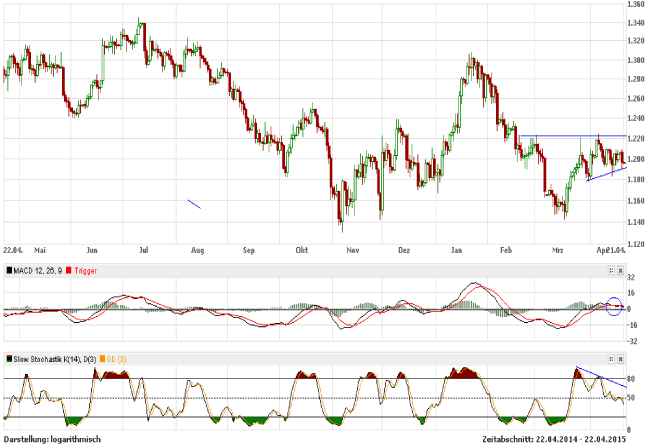
Task: Click the blue circle on the MACD chart
Action: point(616,305)
